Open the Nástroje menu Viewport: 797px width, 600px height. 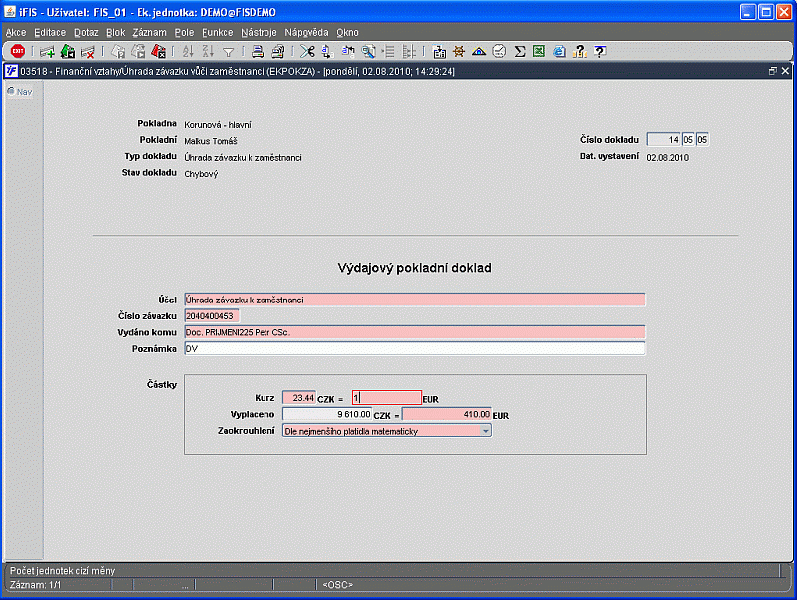(x=259, y=33)
